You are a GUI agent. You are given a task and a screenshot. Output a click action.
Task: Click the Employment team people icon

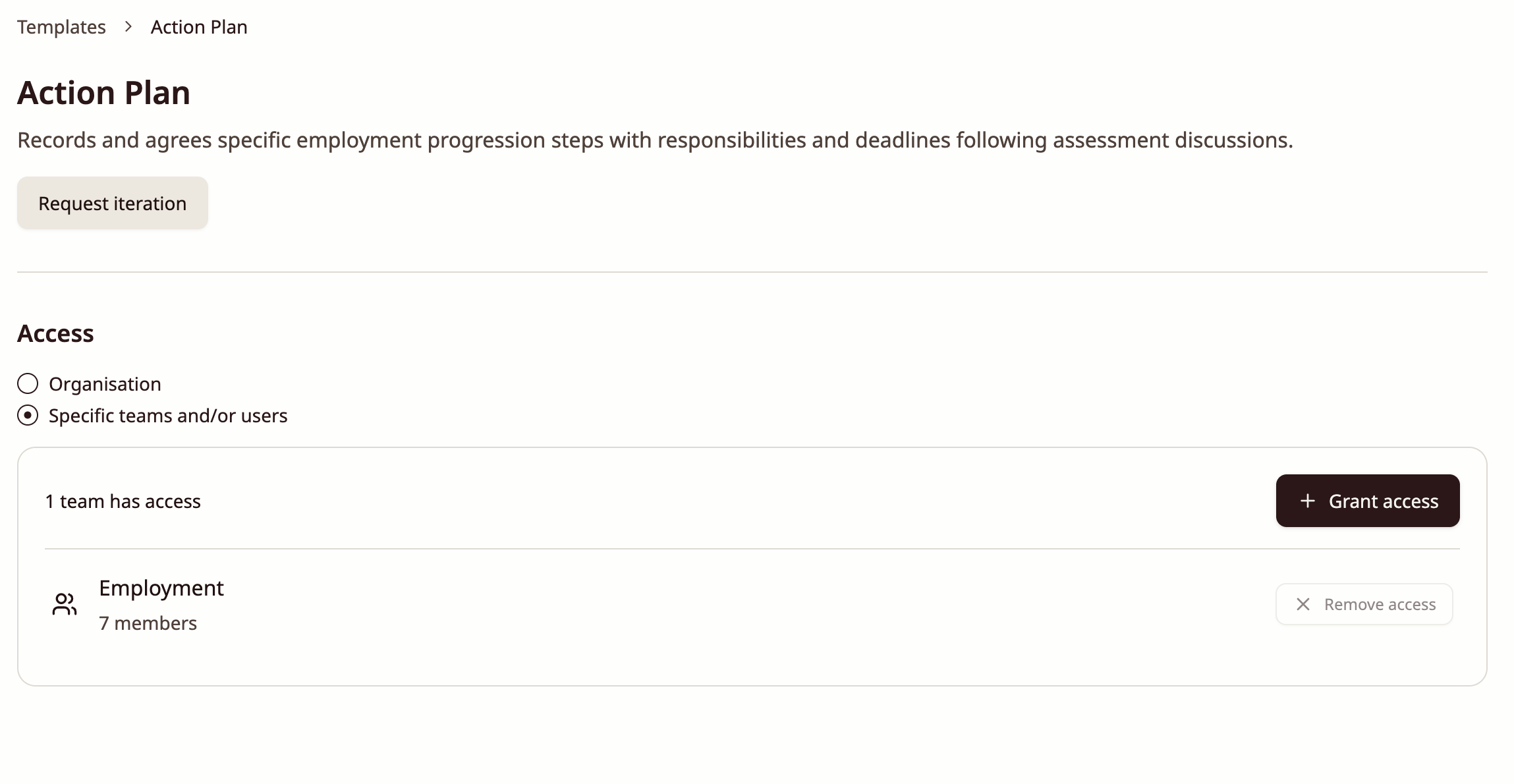65,604
